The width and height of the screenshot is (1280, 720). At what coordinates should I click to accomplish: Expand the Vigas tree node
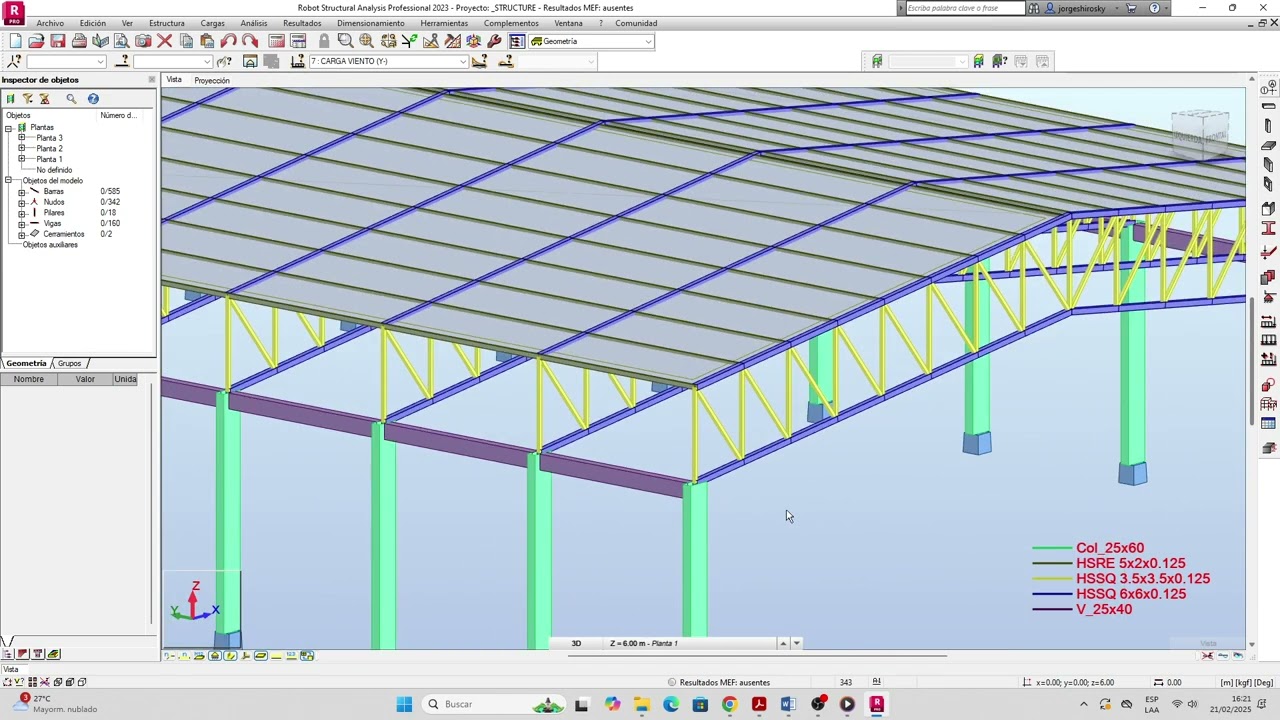coord(22,223)
